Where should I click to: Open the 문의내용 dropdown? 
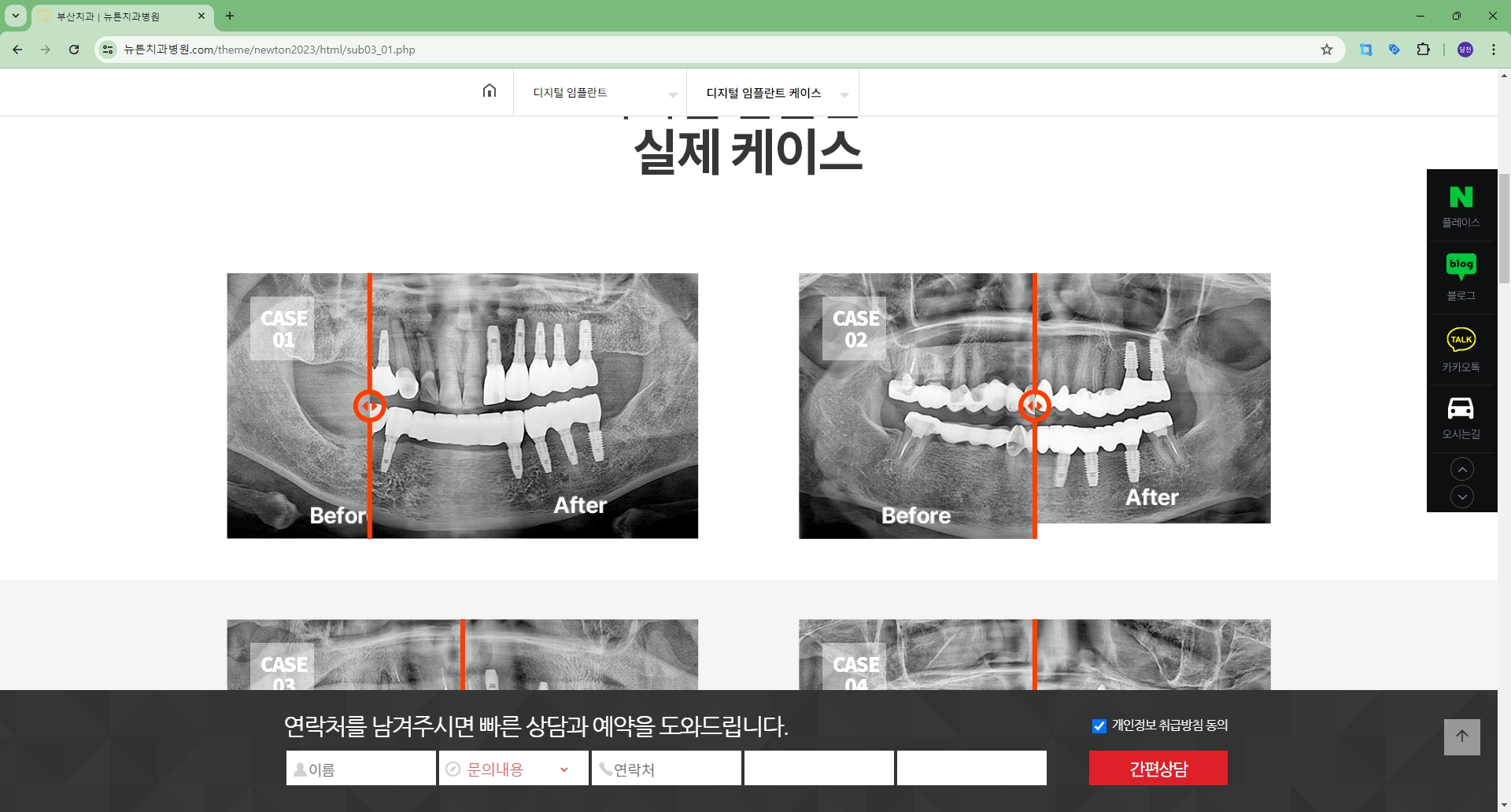click(x=512, y=768)
